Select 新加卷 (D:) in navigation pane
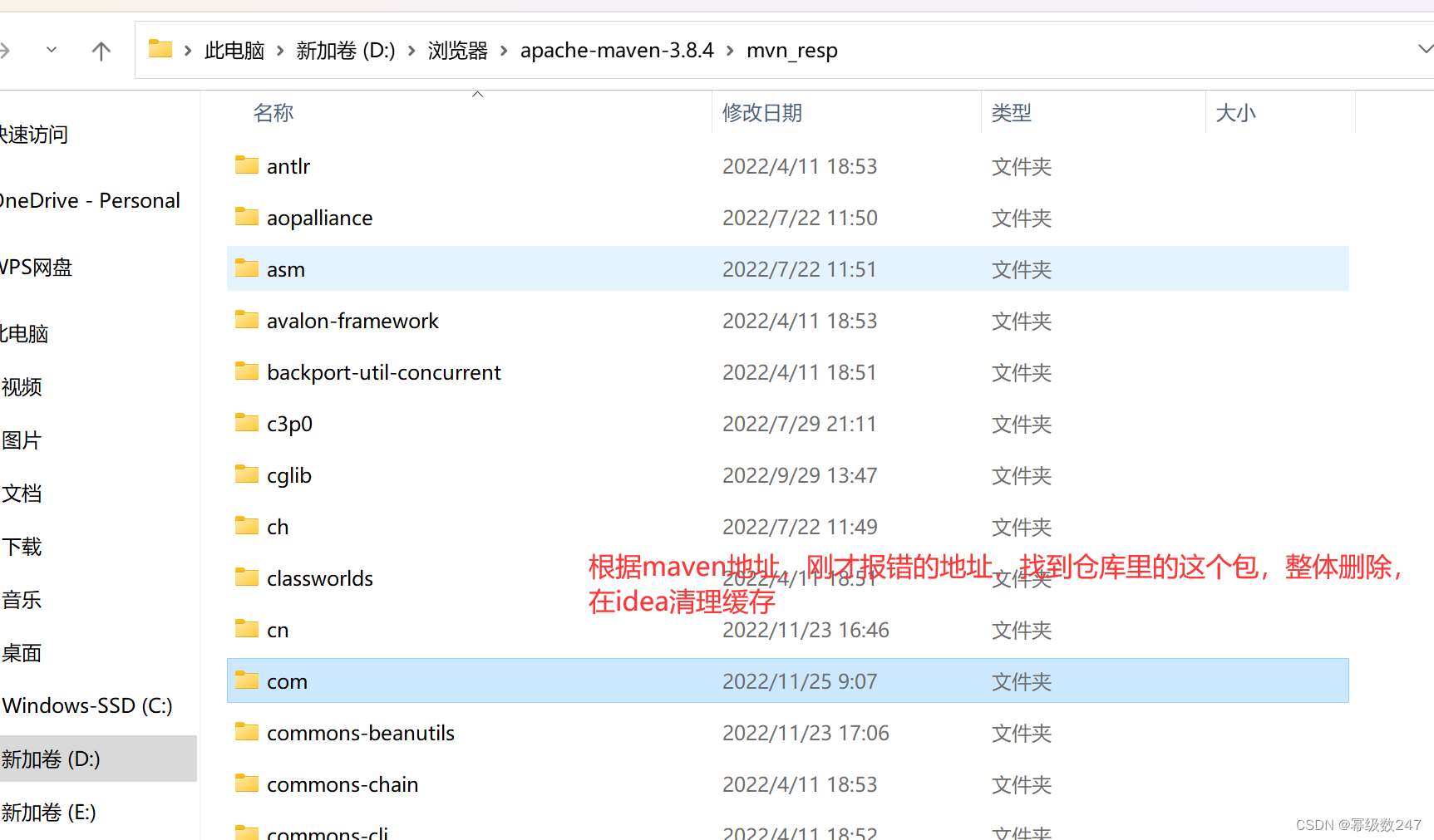1434x840 pixels. [98, 759]
